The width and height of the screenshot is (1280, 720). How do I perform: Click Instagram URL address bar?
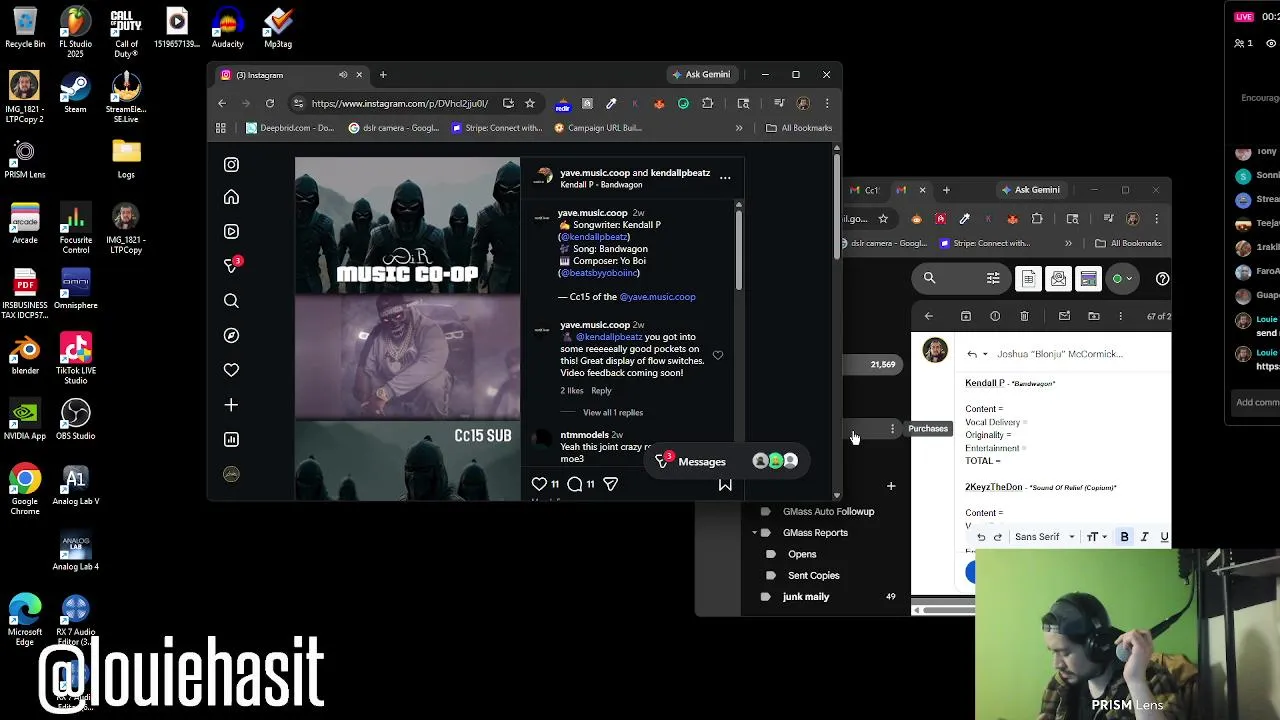tap(399, 103)
